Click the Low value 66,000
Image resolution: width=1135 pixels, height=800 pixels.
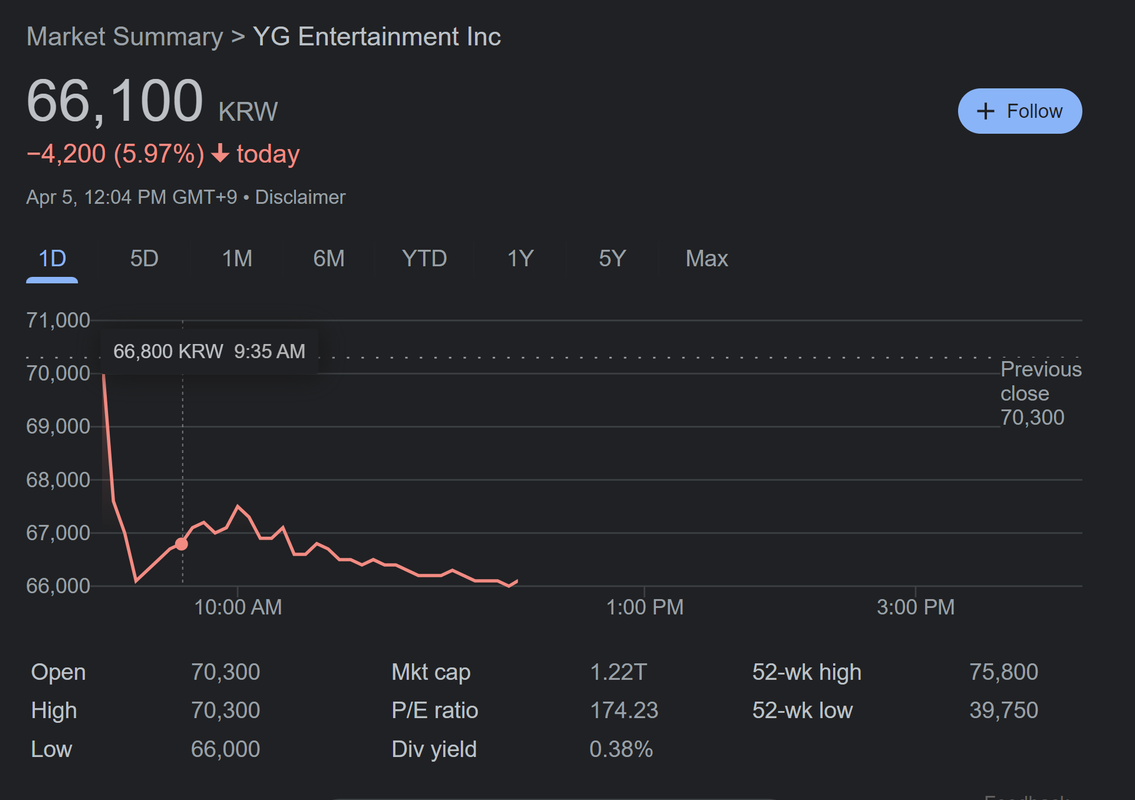(225, 749)
